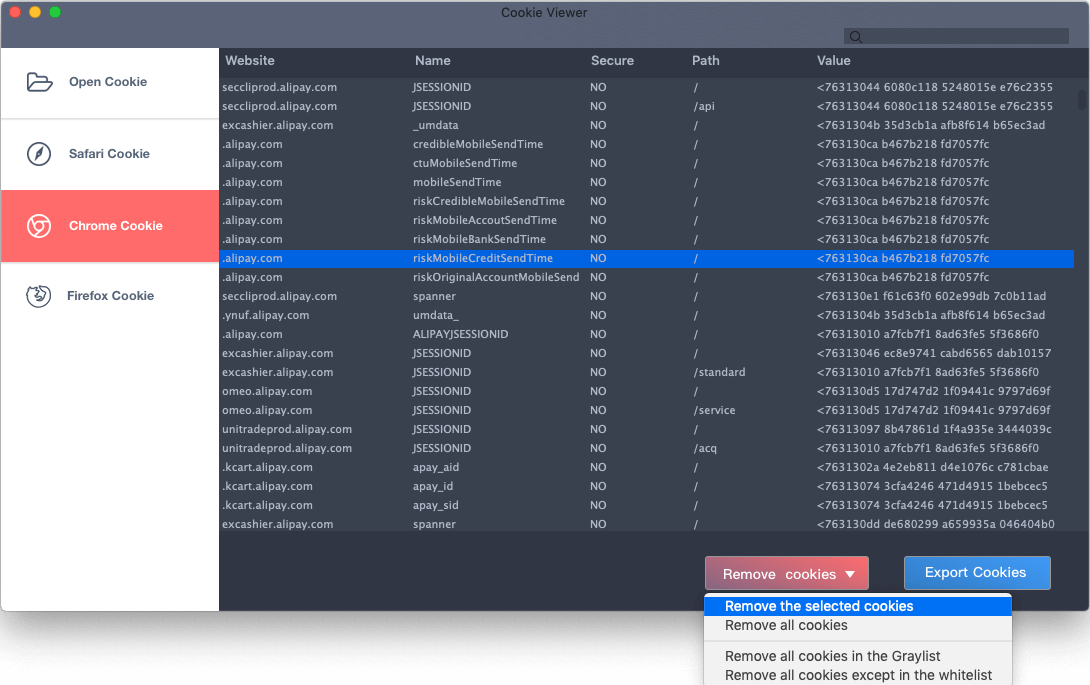
Task: Select the apay_aid cookie row
Action: 646,467
